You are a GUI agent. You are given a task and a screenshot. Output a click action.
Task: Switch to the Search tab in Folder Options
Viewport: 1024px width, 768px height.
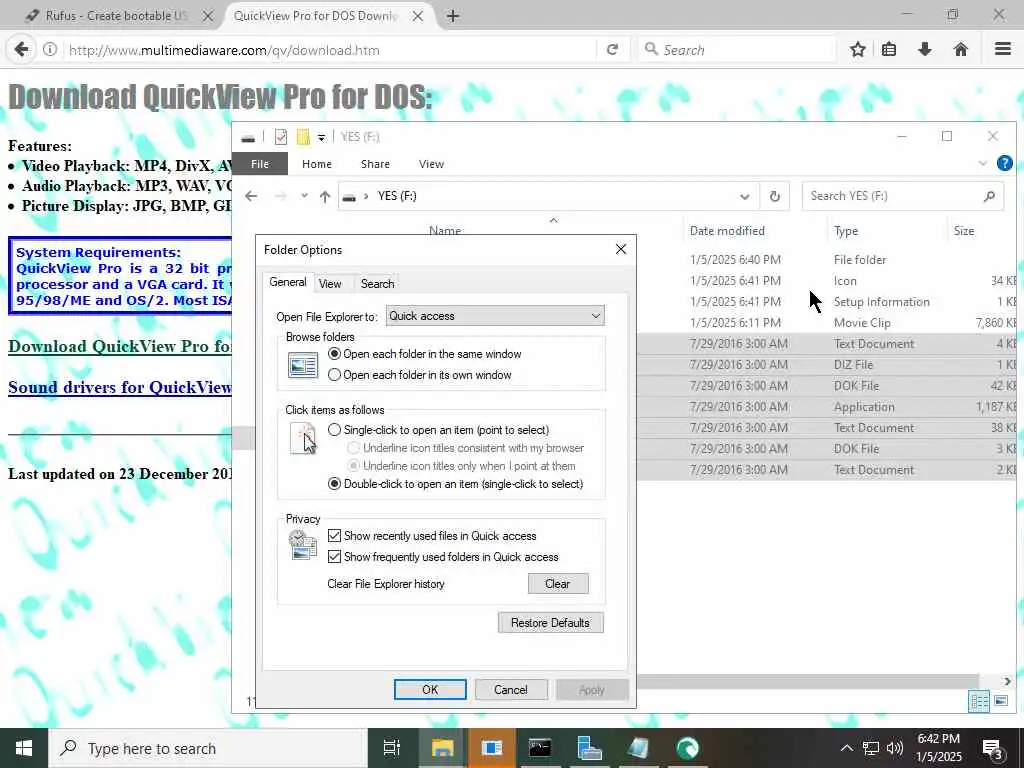coord(377,283)
